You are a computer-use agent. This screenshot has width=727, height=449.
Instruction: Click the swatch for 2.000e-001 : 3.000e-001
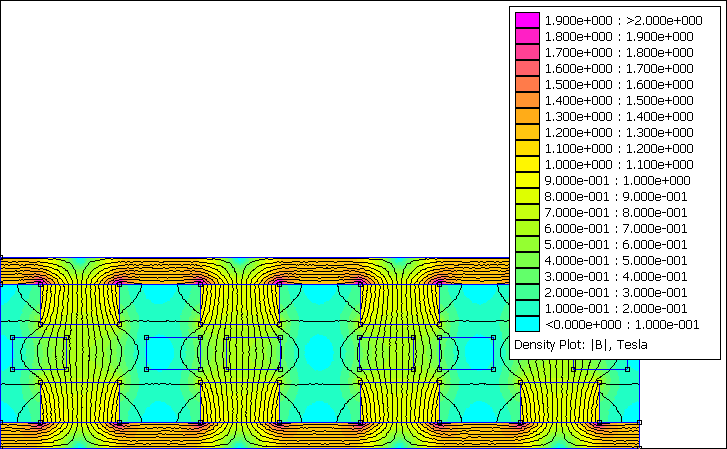[527, 292]
